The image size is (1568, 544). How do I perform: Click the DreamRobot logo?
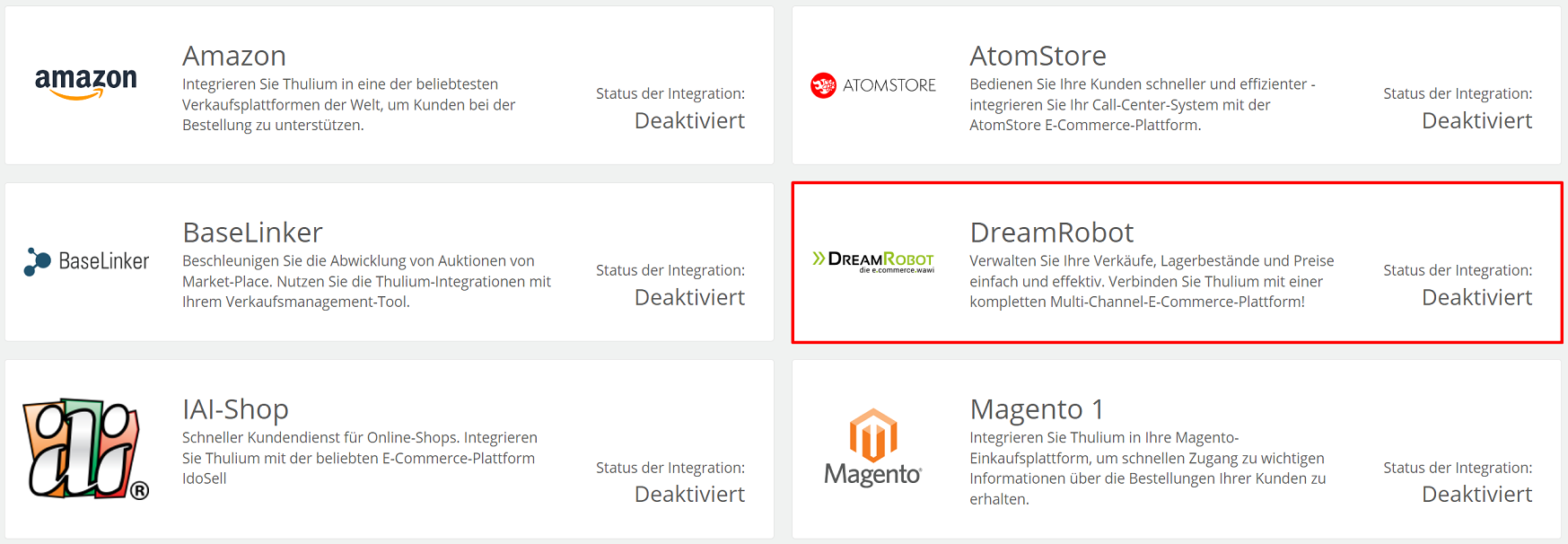coord(873,261)
